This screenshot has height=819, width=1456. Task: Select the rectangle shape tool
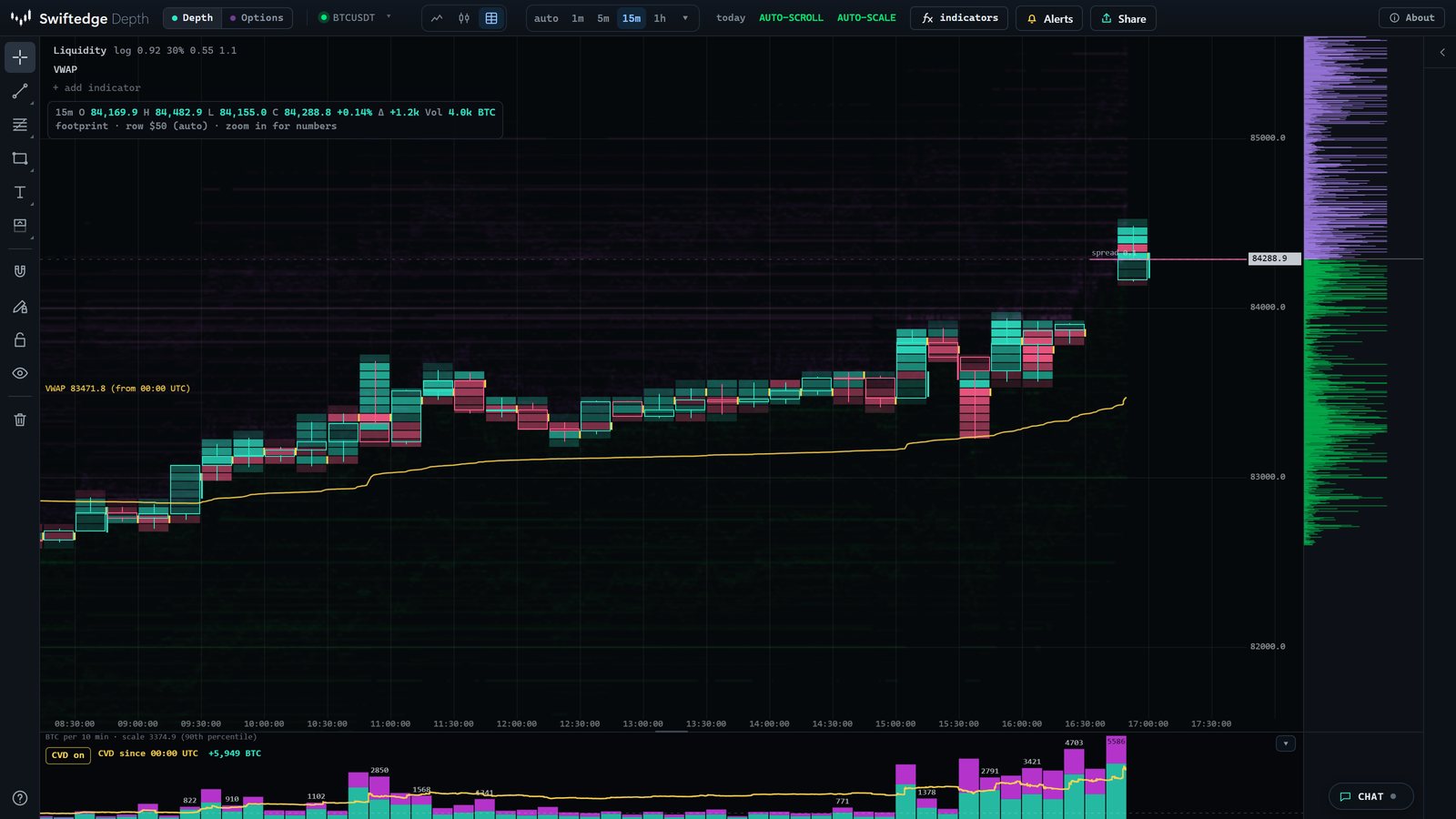pyautogui.click(x=20, y=158)
